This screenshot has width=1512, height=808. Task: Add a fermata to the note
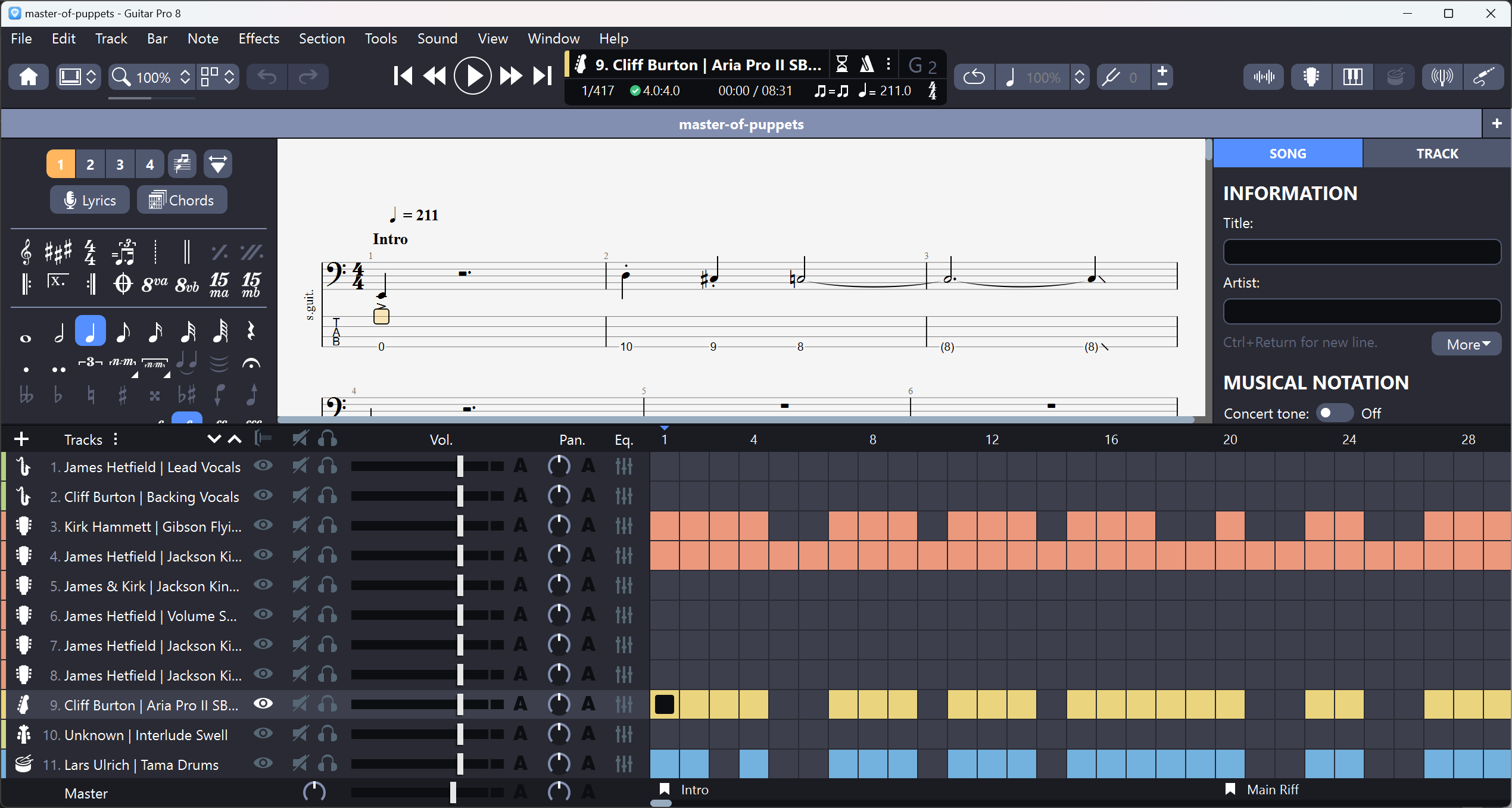point(251,363)
